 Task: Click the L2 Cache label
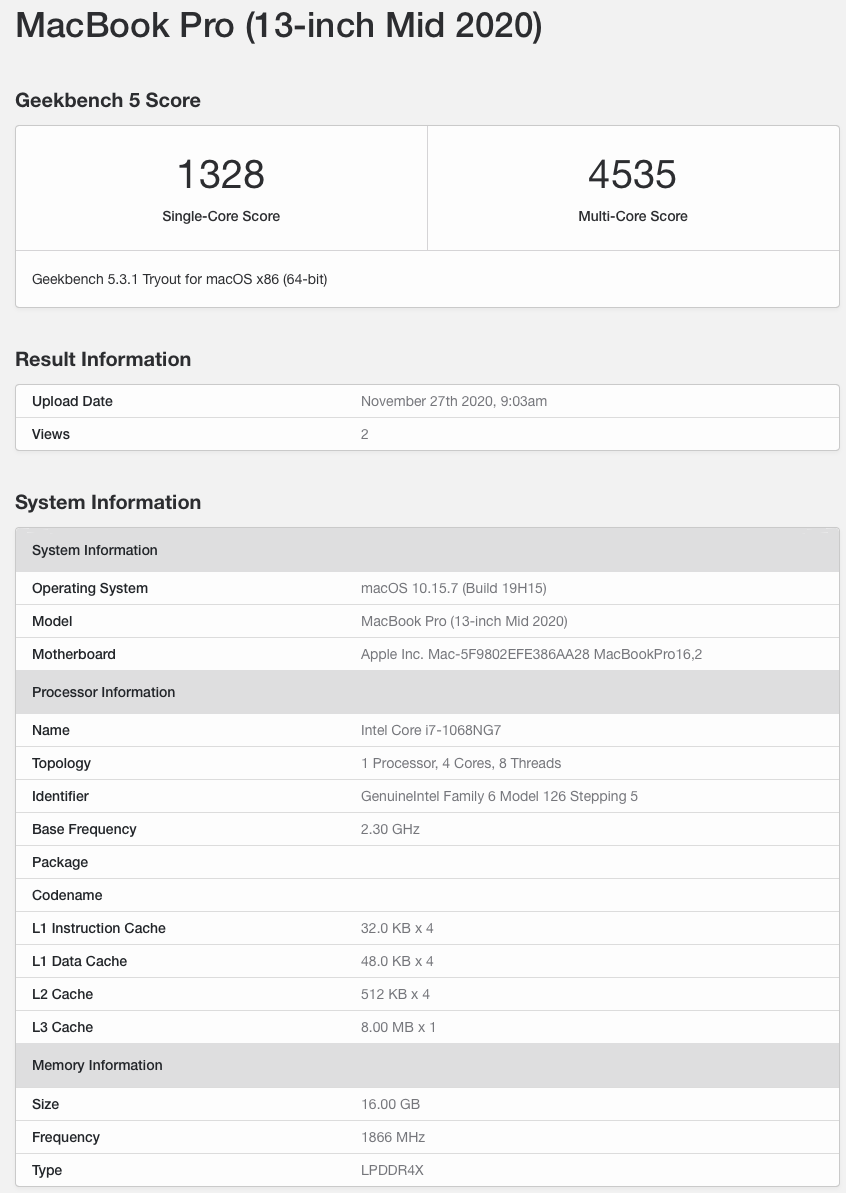62,994
